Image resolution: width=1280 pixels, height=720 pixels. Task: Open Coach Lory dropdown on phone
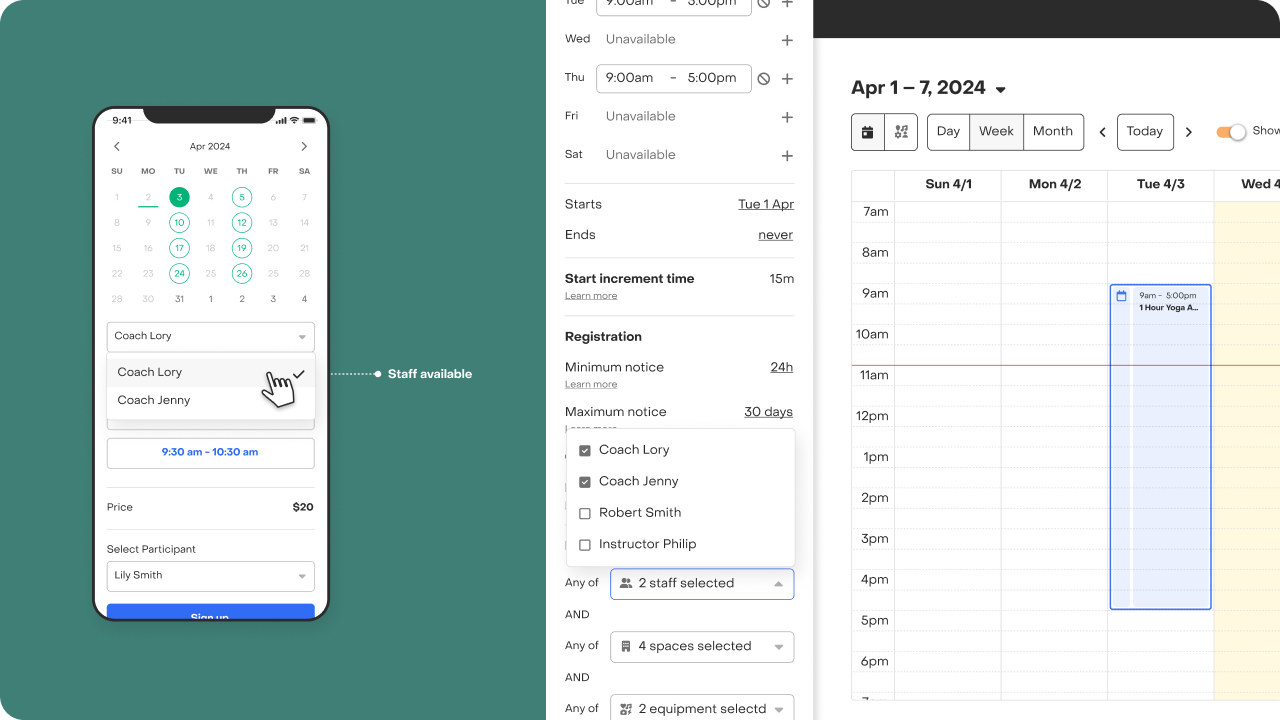211,337
